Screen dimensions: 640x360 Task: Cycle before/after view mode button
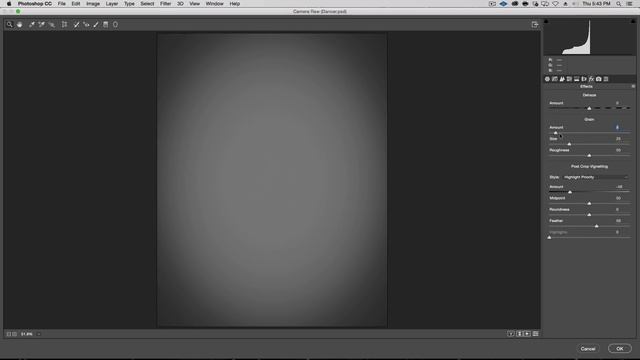[x=511, y=334]
